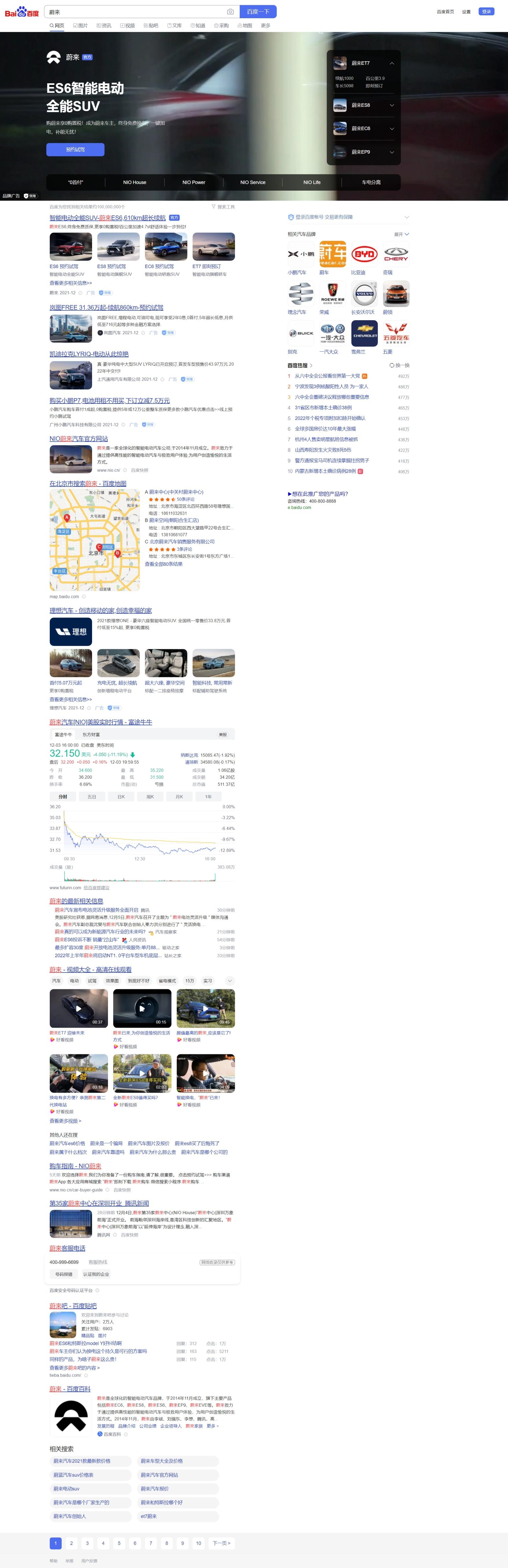Click the 理念汽车 brand logo

point(301,294)
